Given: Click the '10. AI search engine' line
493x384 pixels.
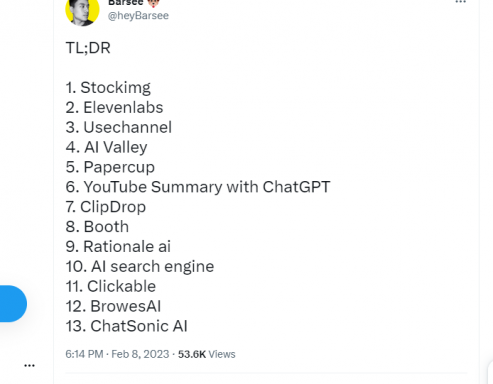Looking at the screenshot, I should tap(140, 267).
